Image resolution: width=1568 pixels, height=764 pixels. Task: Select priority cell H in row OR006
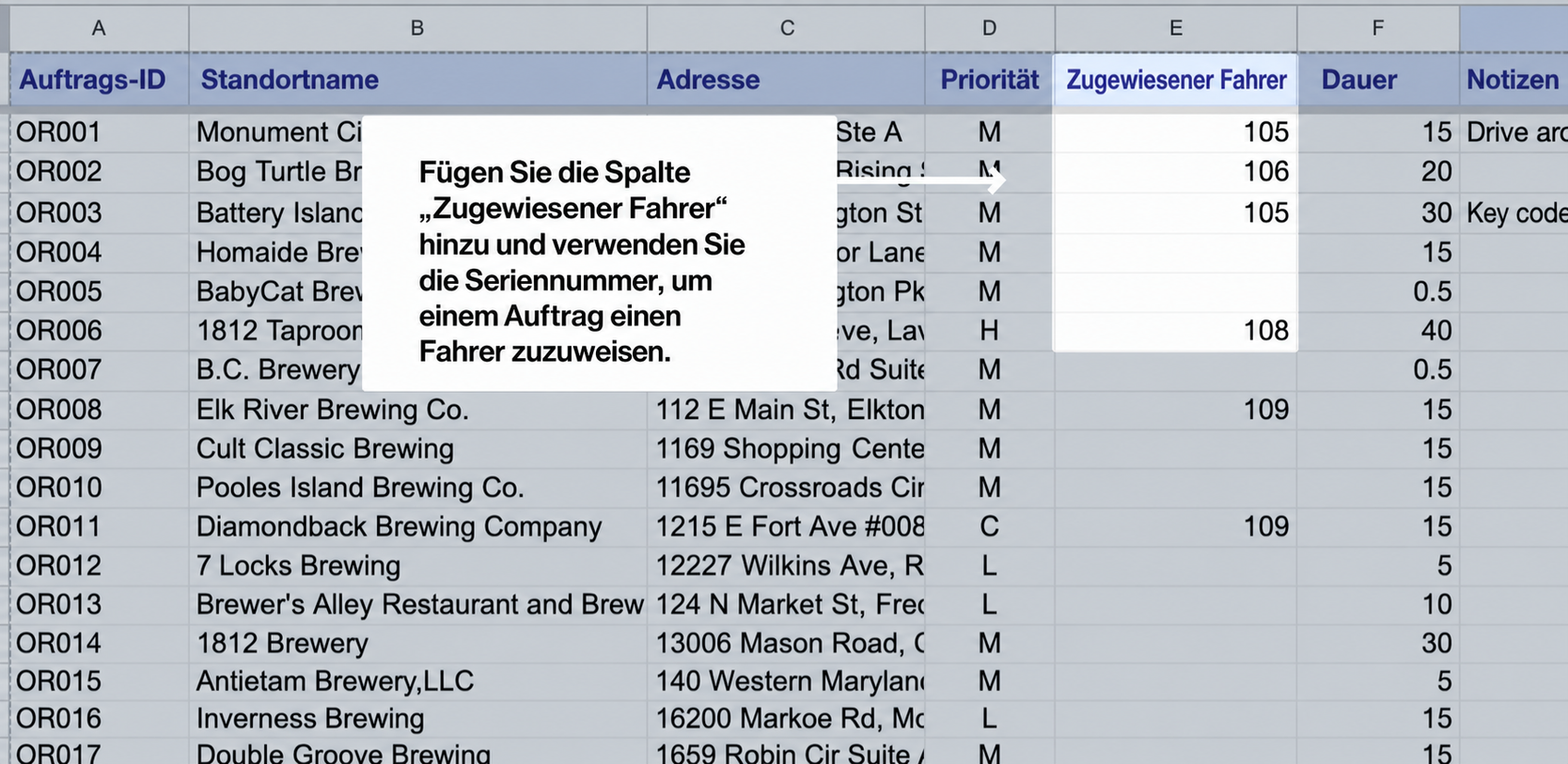pos(990,331)
